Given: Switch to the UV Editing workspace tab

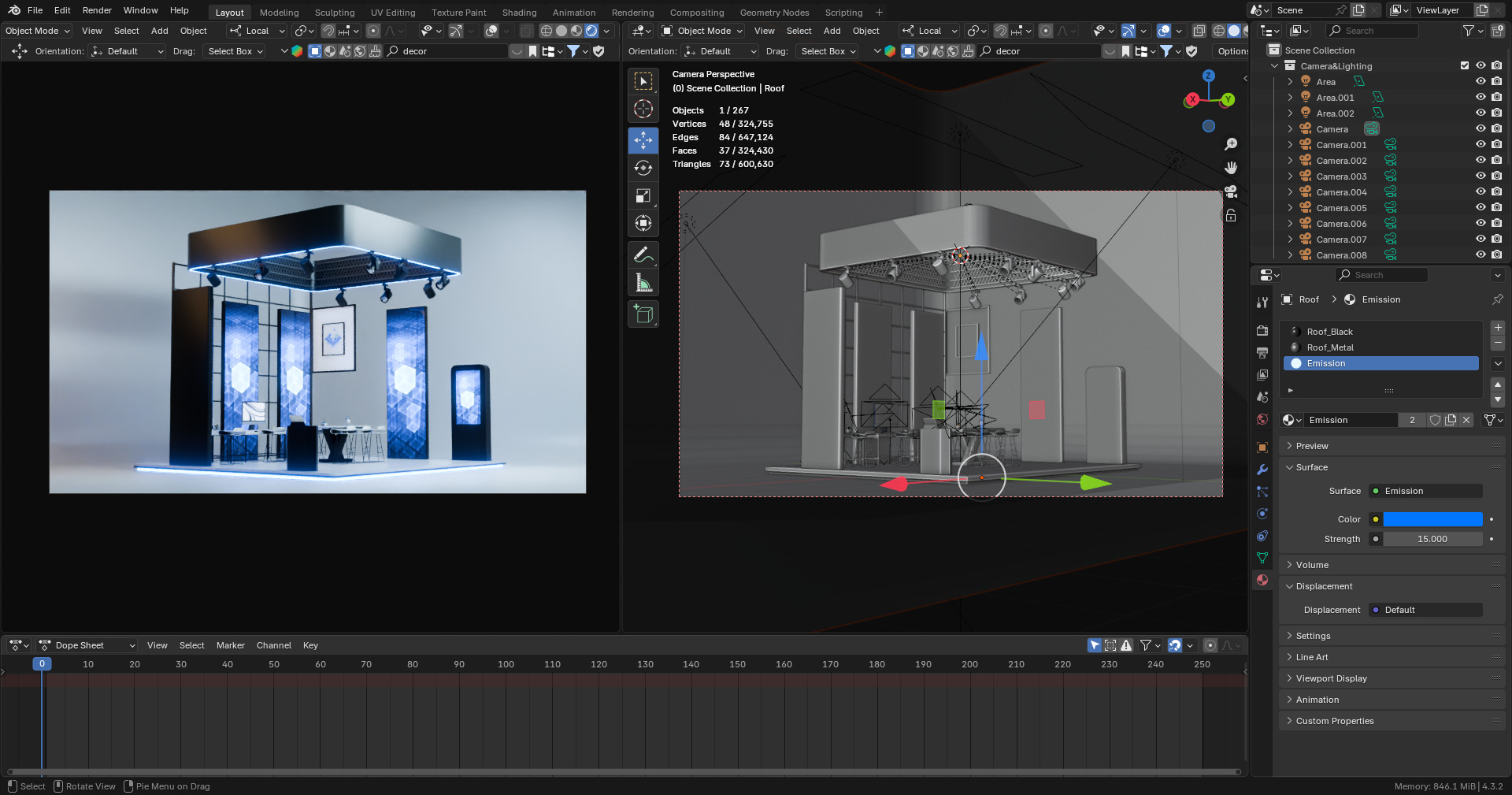Looking at the screenshot, I should coord(393,13).
